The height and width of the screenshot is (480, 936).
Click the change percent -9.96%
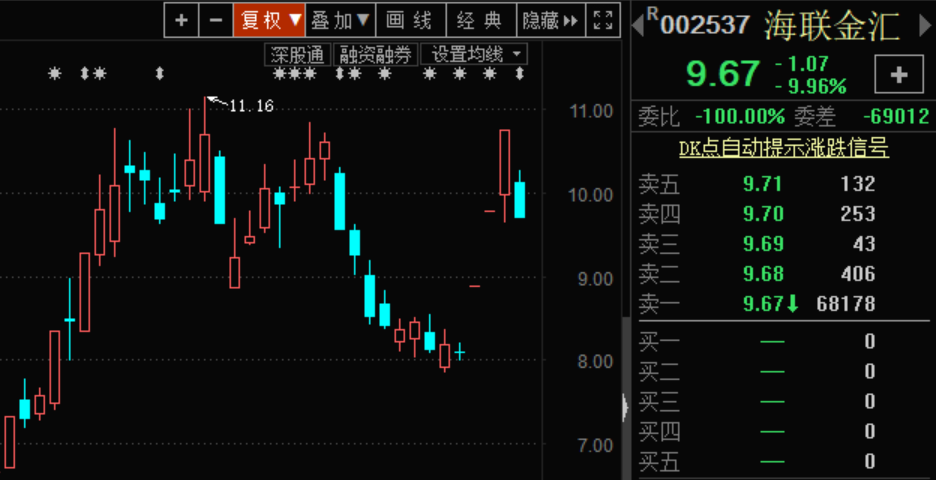coord(811,87)
